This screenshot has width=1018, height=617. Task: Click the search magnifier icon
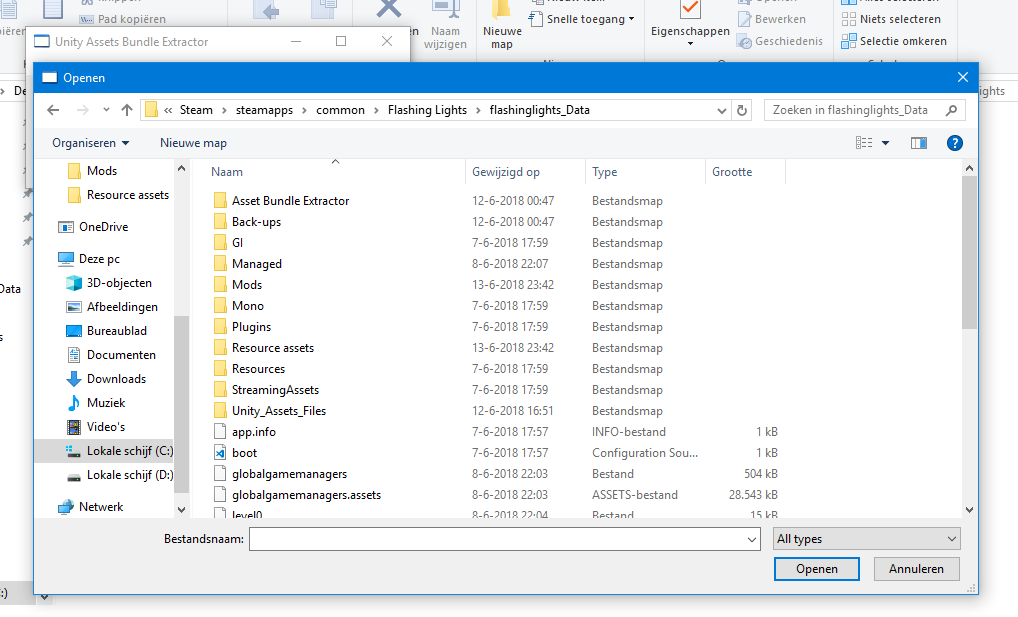tap(951, 110)
